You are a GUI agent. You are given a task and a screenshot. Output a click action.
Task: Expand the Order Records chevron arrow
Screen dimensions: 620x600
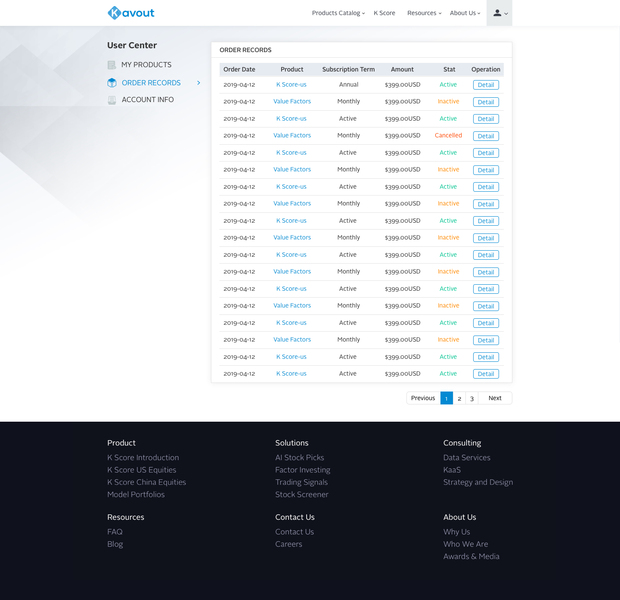tap(198, 83)
